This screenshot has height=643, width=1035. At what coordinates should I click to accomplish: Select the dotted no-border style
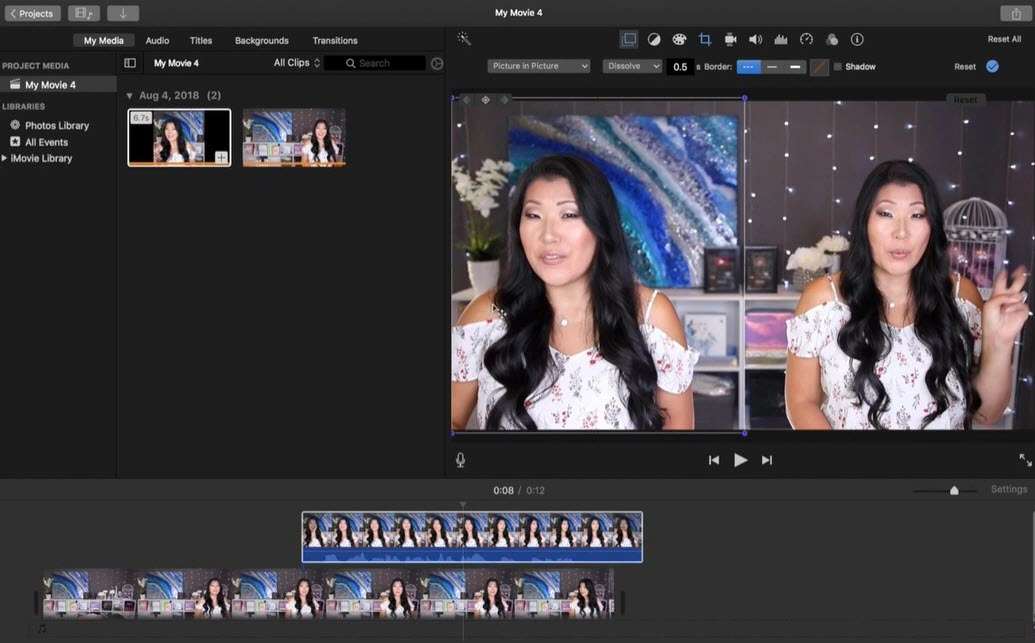coord(749,67)
